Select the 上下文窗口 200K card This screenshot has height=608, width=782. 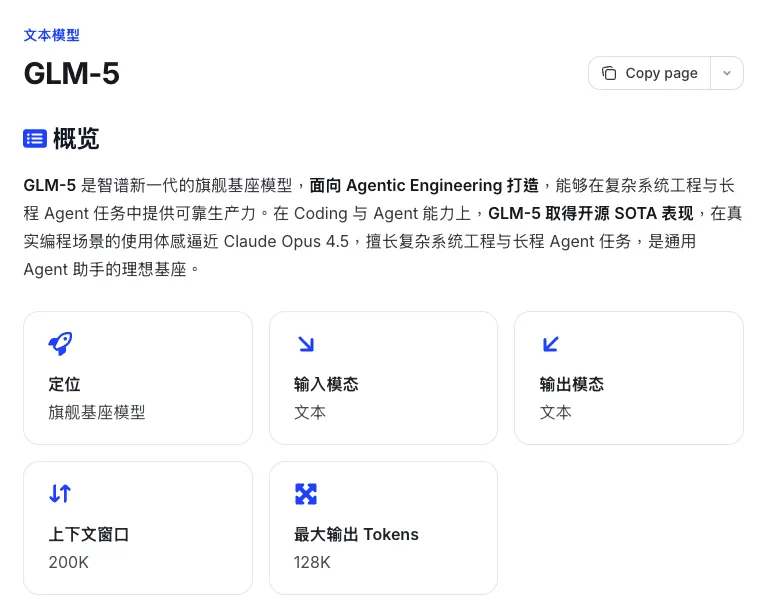138,528
